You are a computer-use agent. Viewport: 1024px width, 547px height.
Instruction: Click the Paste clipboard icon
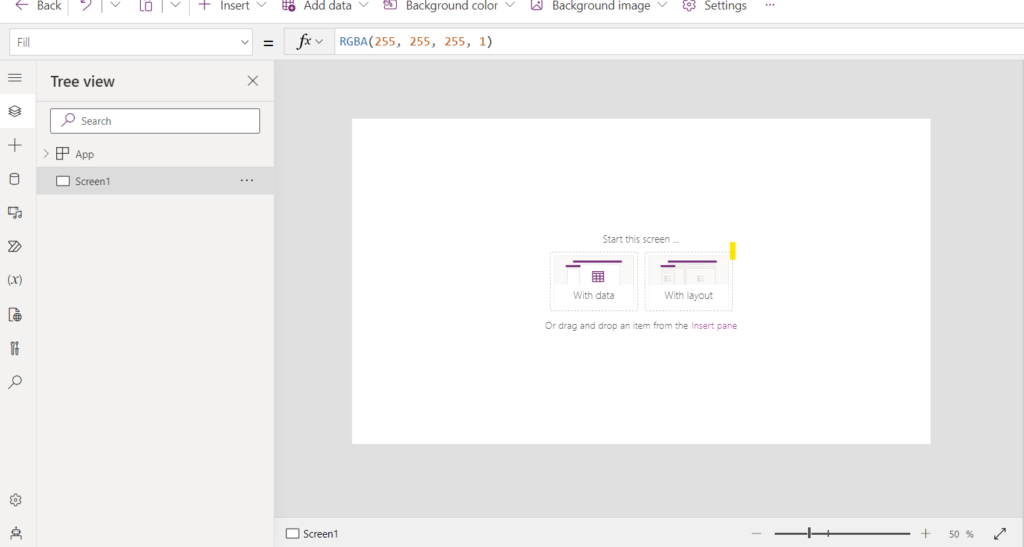[x=146, y=6]
